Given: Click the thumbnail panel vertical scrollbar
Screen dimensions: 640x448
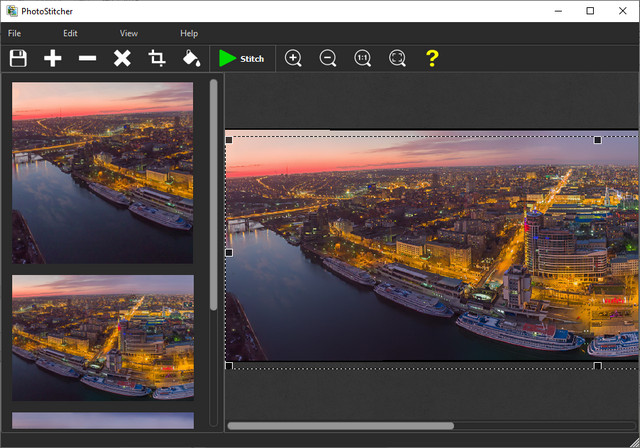Looking at the screenshot, I should [213, 195].
